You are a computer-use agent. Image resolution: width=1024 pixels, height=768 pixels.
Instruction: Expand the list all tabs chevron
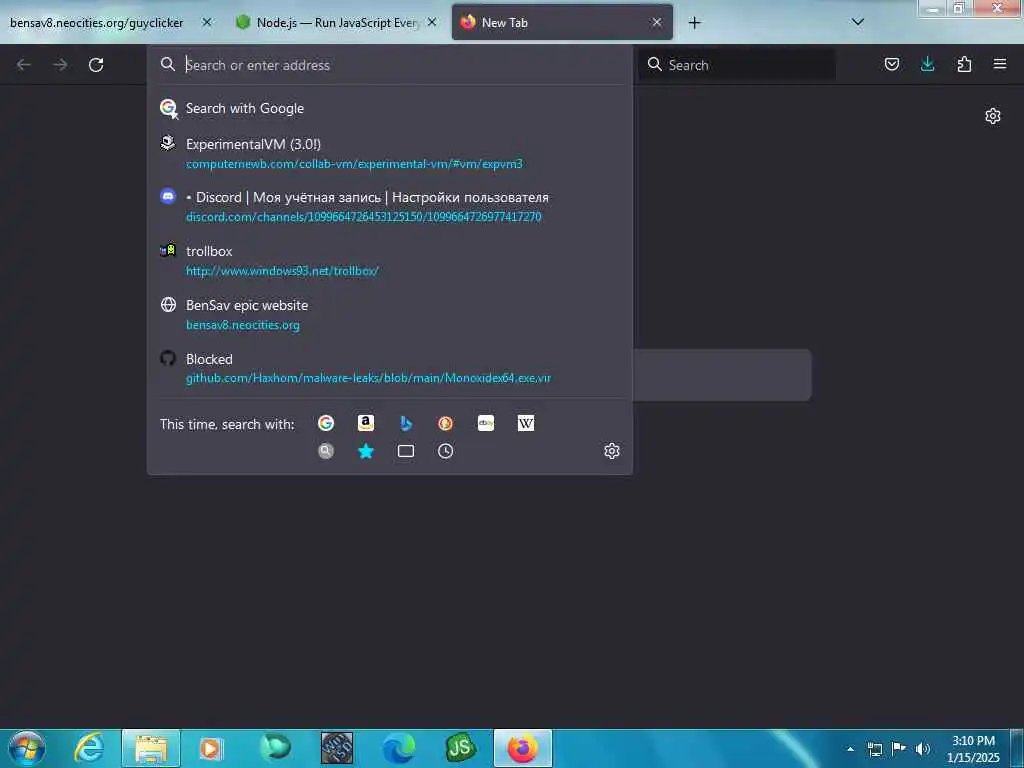pos(857,22)
